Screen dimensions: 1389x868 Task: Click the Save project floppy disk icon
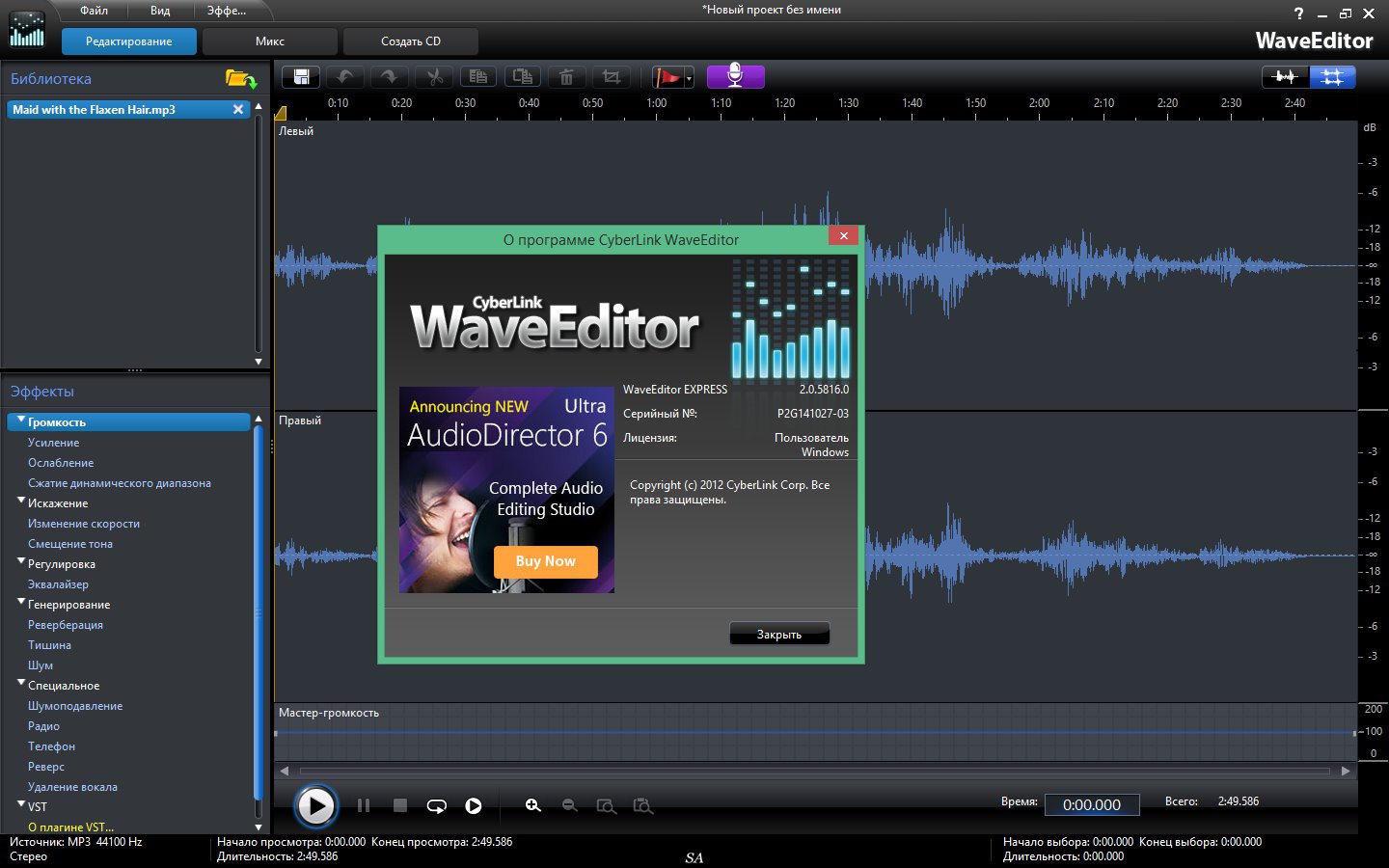pyautogui.click(x=301, y=77)
